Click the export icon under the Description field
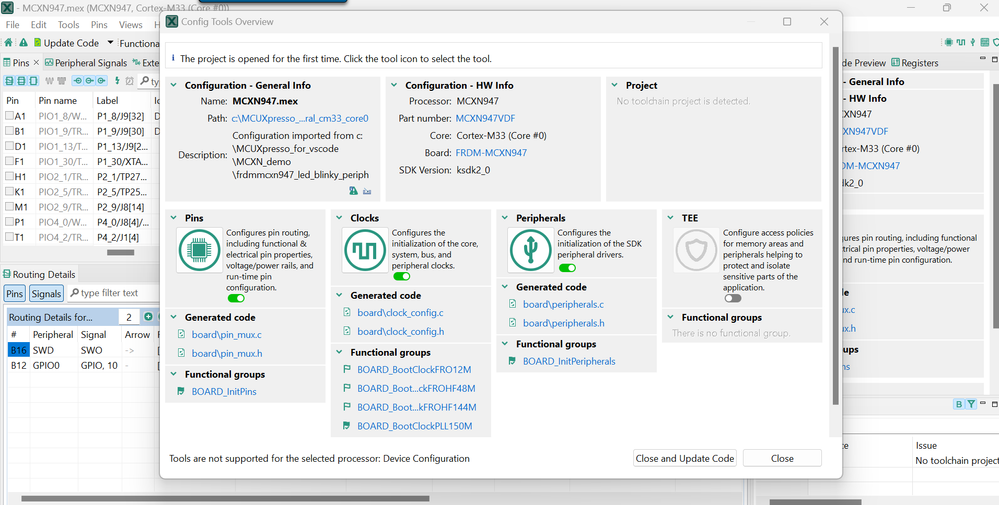The image size is (999, 505). tap(354, 190)
